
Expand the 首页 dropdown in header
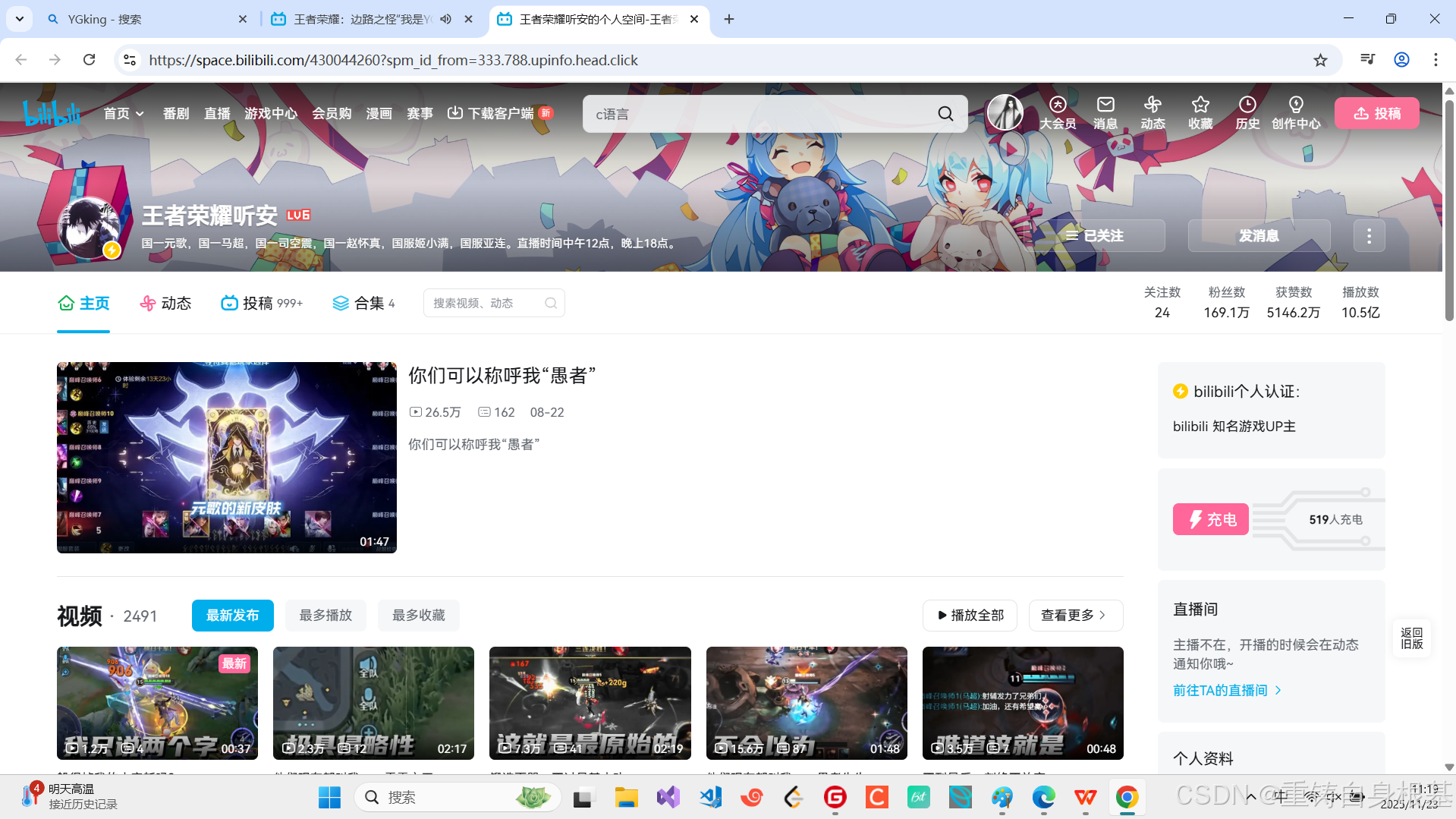pos(124,113)
